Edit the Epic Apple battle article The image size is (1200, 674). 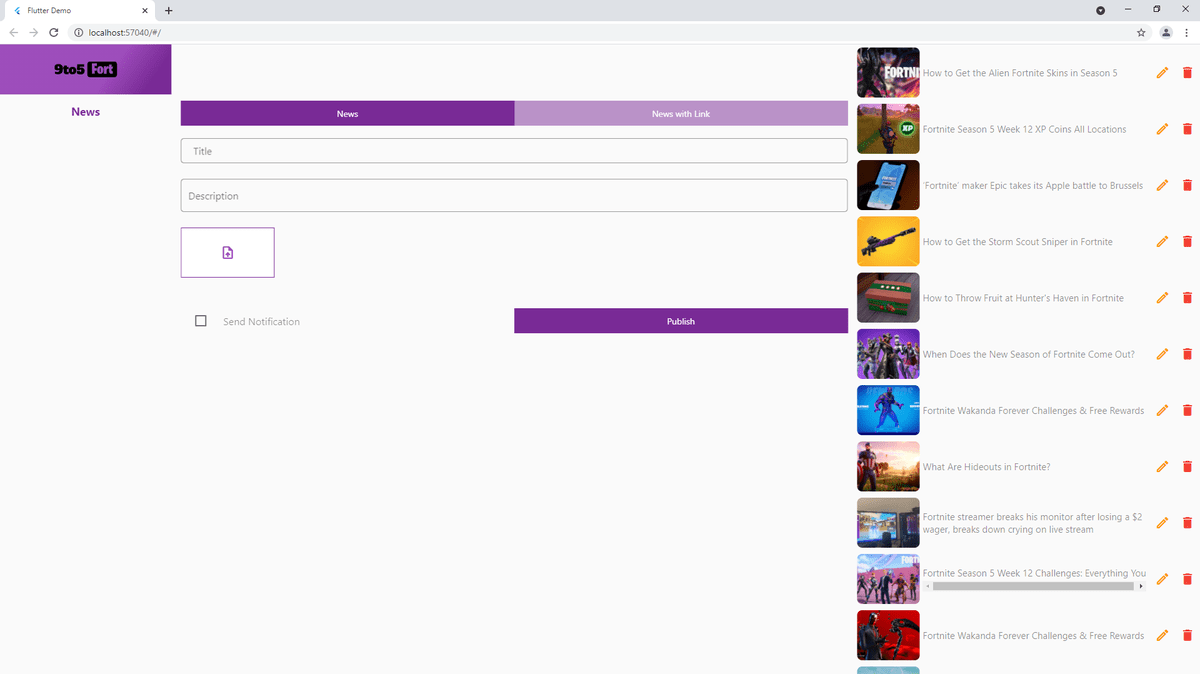[1162, 185]
